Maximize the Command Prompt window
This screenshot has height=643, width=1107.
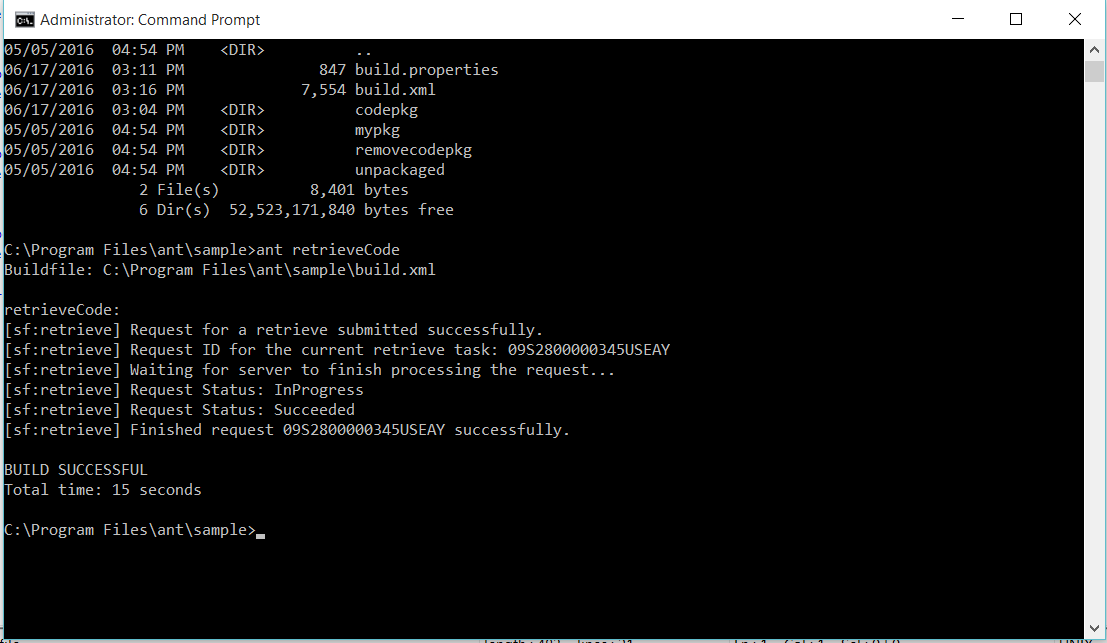[1016, 19]
